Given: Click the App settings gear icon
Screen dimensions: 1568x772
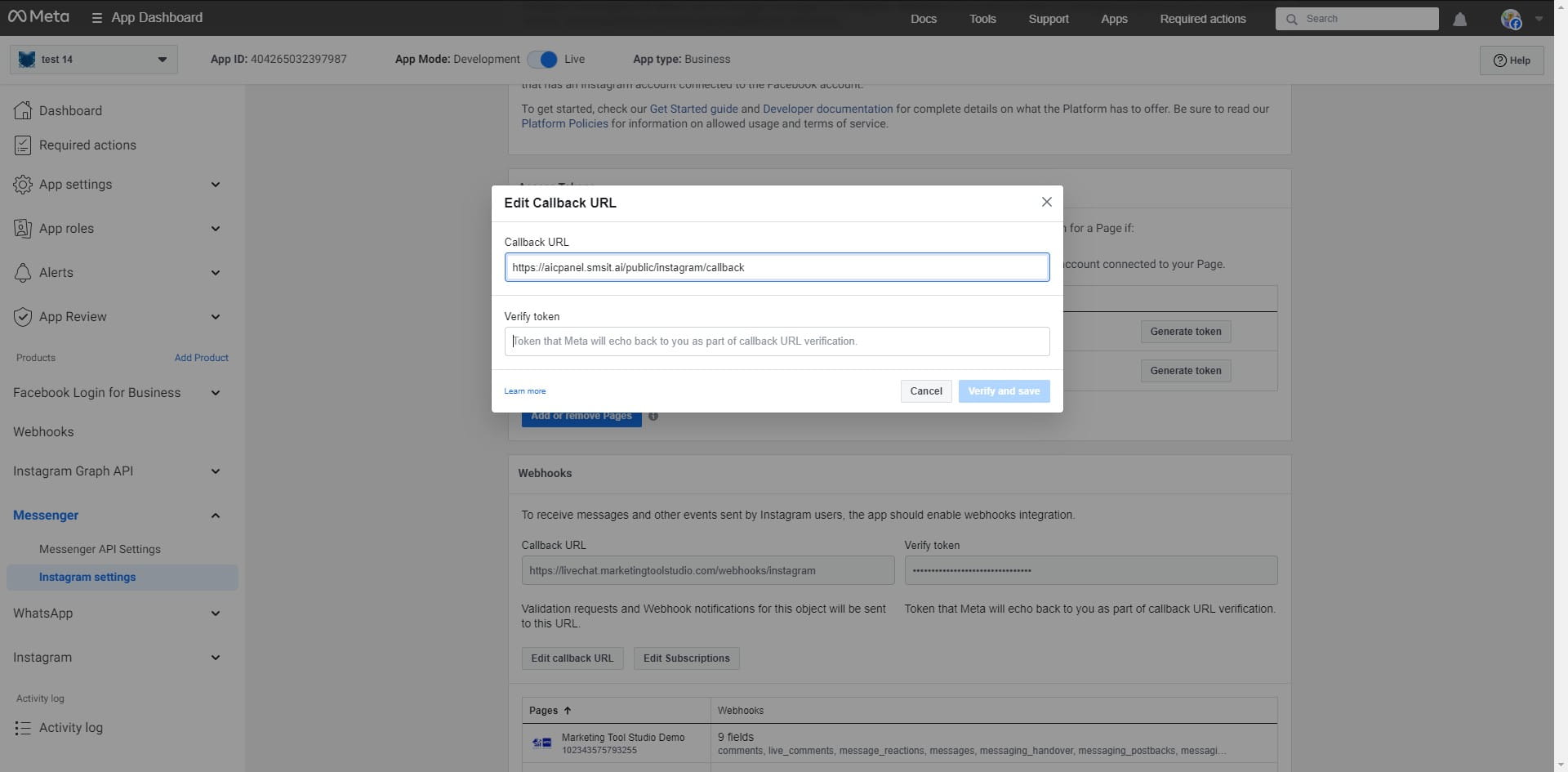Looking at the screenshot, I should (x=23, y=185).
